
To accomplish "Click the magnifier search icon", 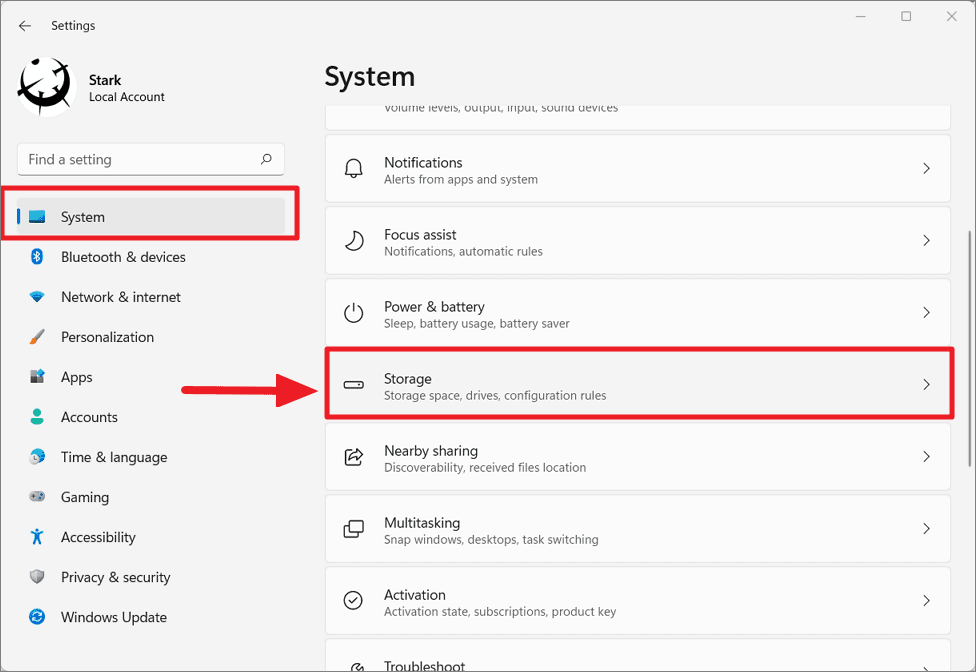I will click(266, 159).
